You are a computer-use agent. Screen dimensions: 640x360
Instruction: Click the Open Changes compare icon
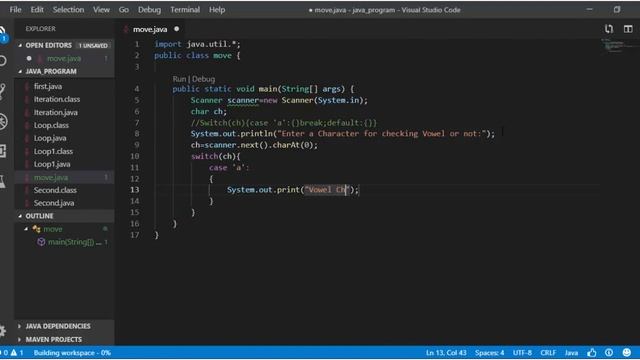(609, 29)
